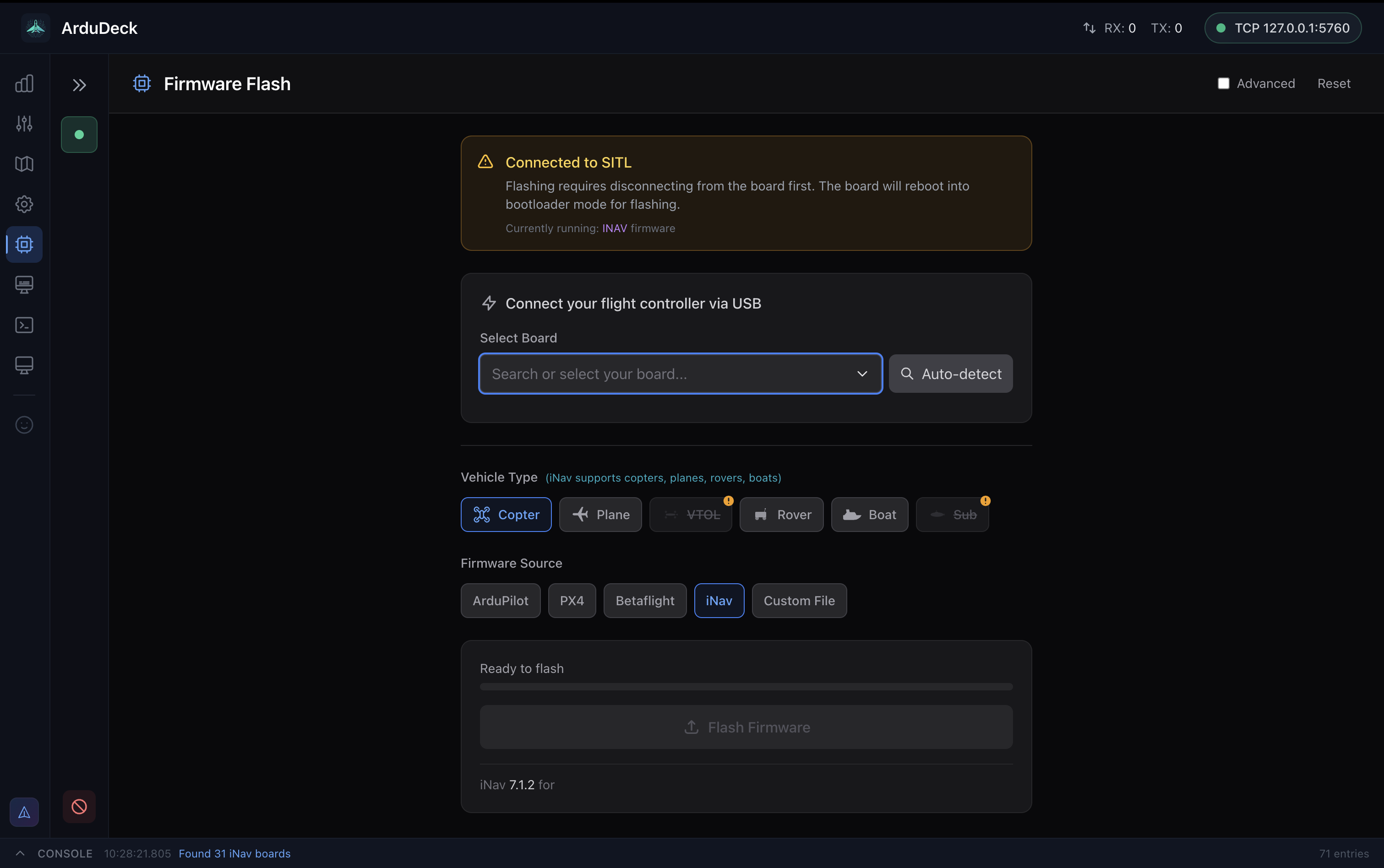Select the Boat vehicle type
Screen dimensions: 1384x868
point(869,515)
